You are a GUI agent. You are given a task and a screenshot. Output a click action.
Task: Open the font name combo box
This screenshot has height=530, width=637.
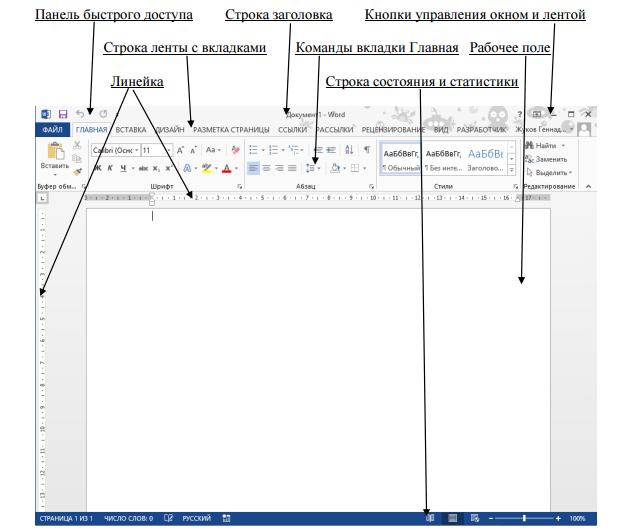pyautogui.click(x=116, y=150)
